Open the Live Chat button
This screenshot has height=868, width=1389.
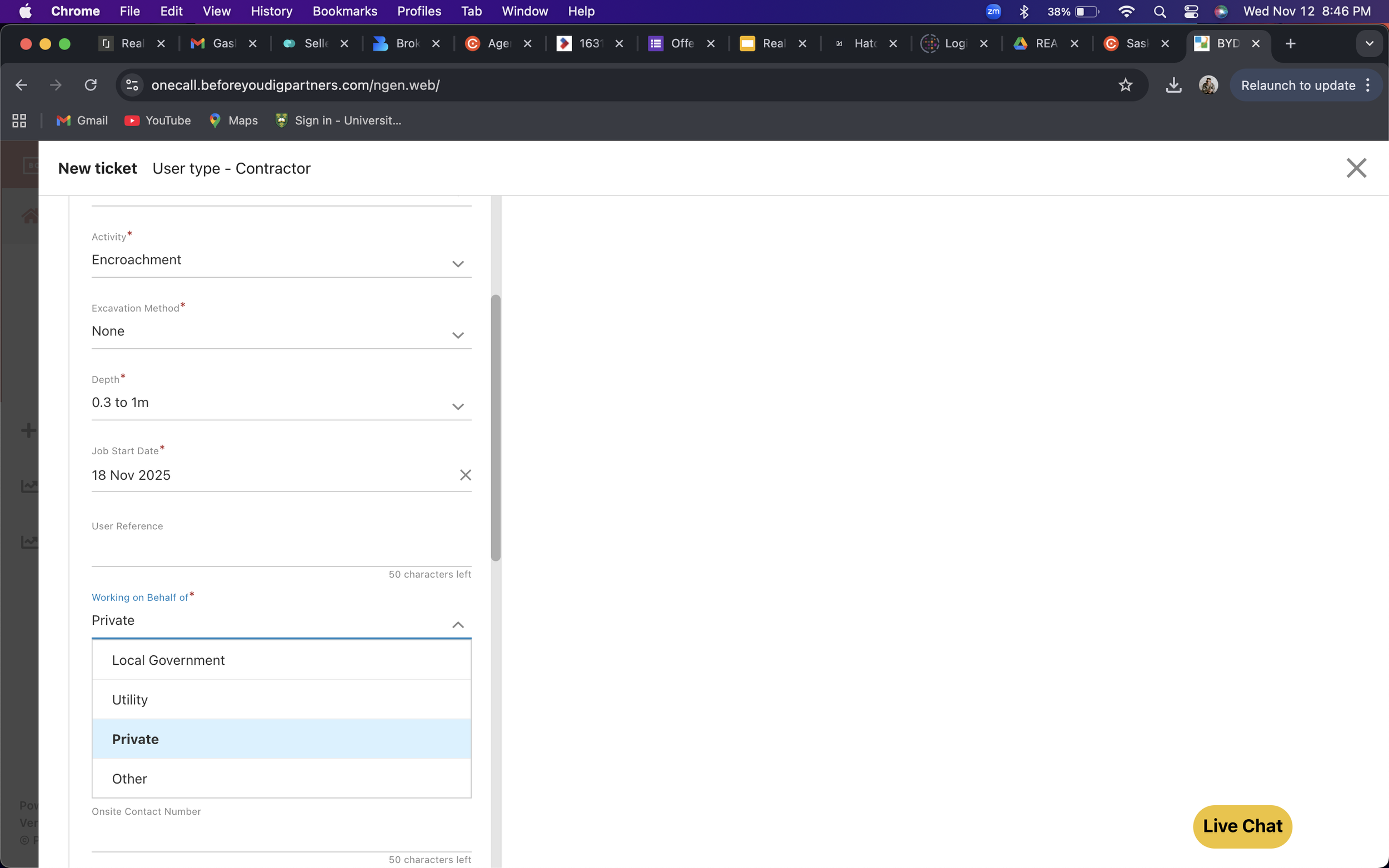coord(1242,826)
